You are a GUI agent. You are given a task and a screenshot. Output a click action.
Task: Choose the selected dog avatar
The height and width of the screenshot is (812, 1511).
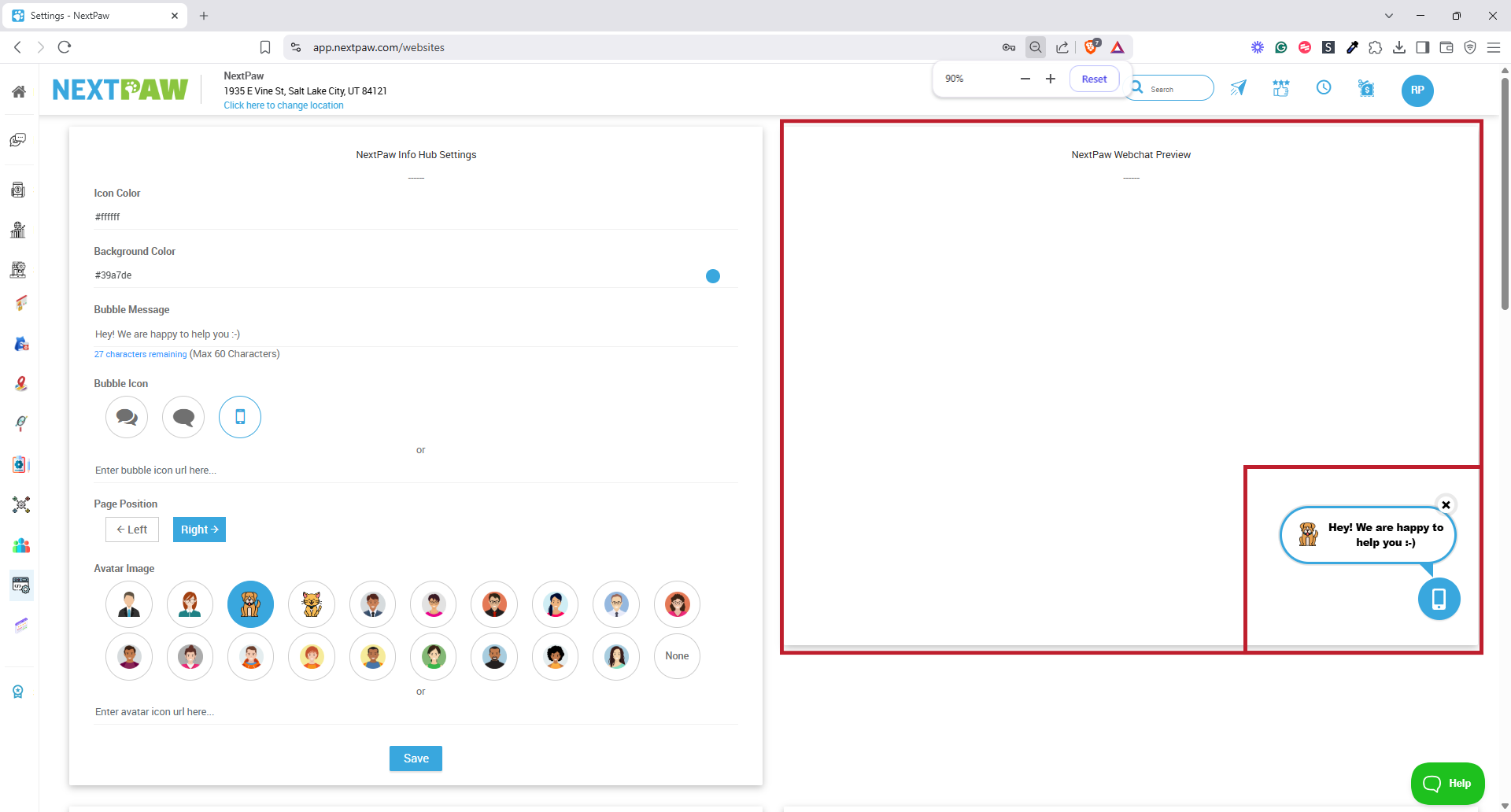point(251,604)
